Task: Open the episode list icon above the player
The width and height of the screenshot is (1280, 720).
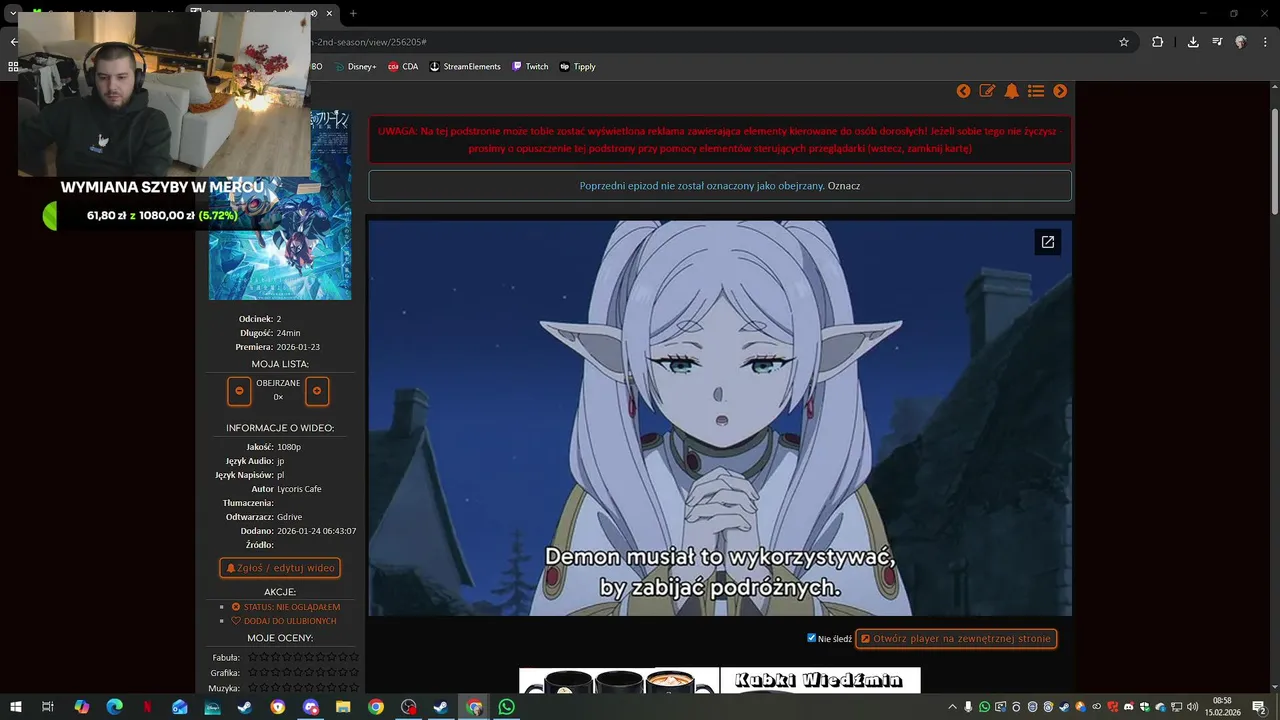Action: coord(1036,91)
